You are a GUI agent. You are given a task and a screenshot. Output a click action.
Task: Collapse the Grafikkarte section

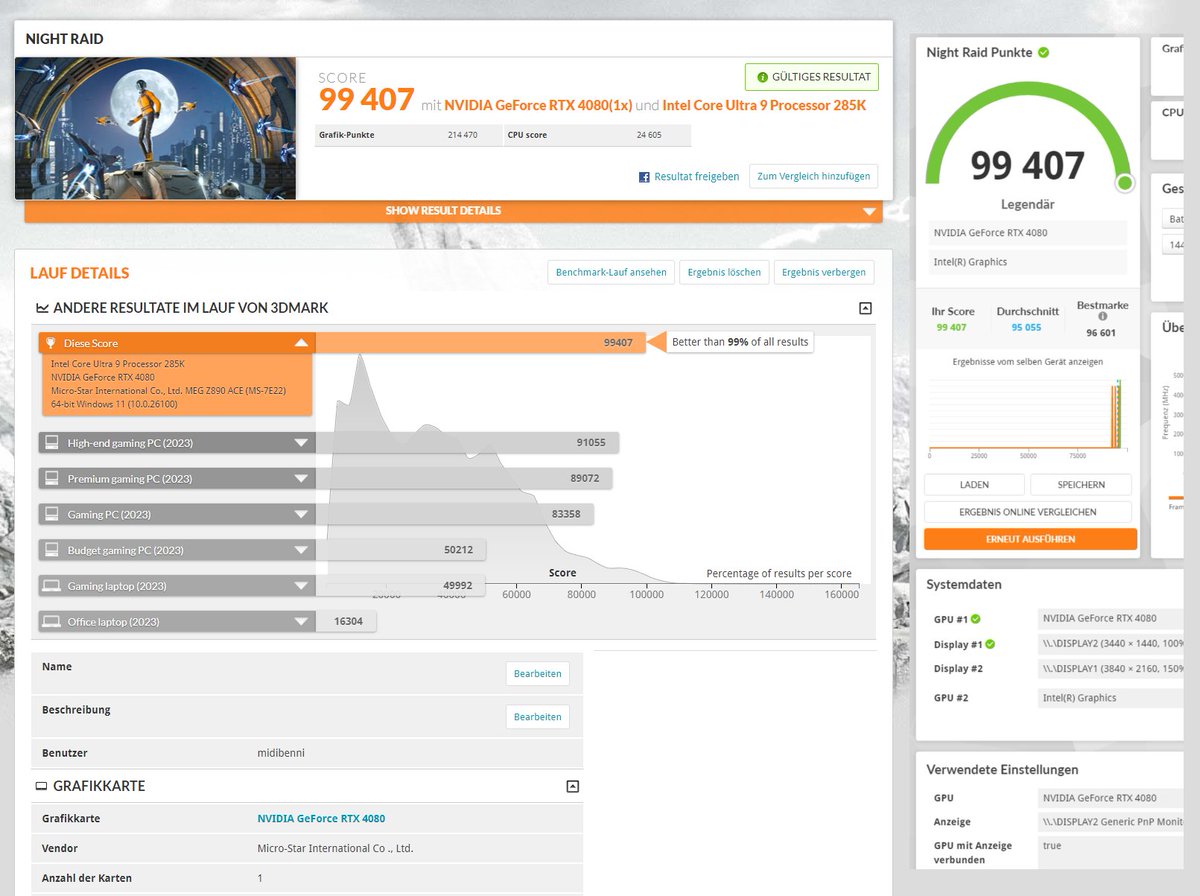click(573, 787)
